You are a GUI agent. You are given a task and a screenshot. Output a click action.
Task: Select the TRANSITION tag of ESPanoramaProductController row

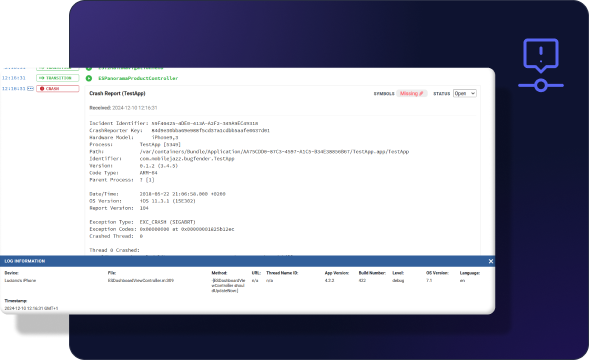57,78
